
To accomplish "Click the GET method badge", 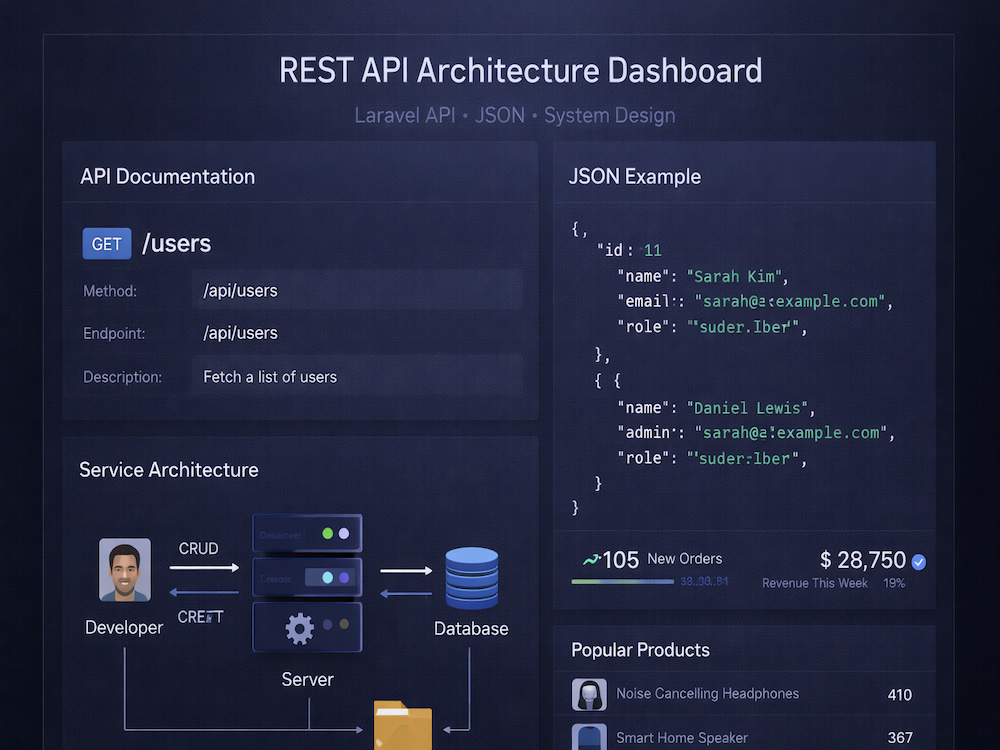I will (x=107, y=244).
